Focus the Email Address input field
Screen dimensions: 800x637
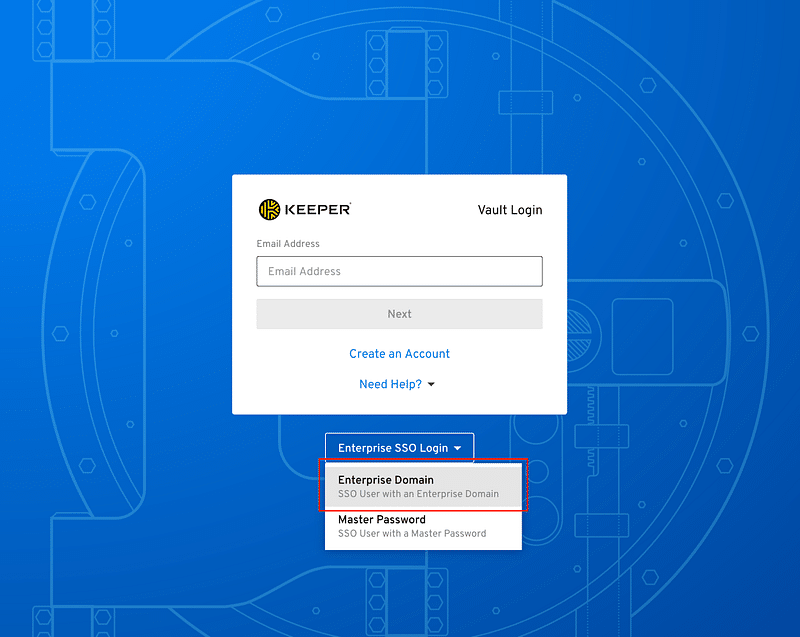(399, 271)
